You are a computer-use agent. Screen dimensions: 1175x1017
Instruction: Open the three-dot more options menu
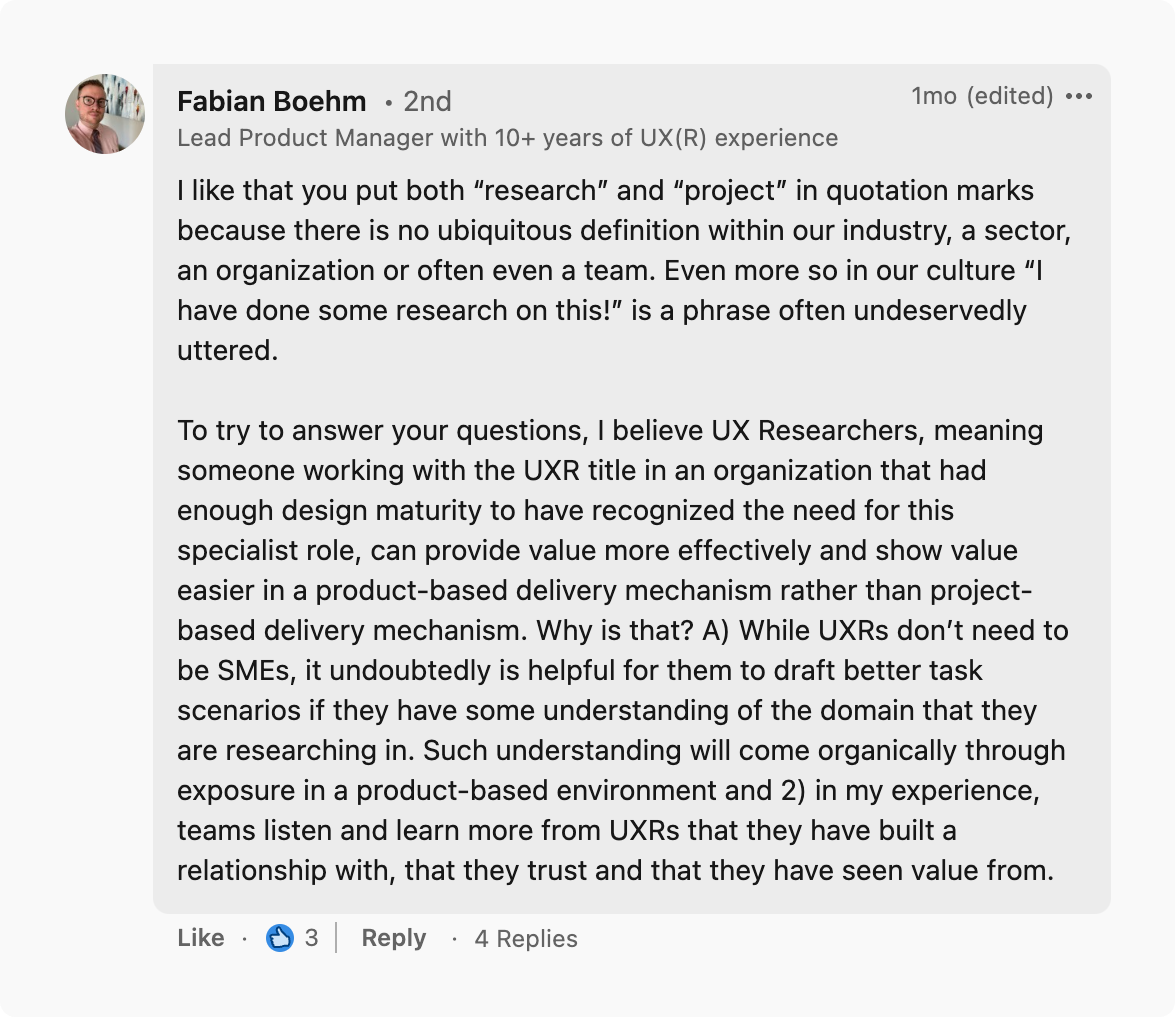coord(1079,96)
